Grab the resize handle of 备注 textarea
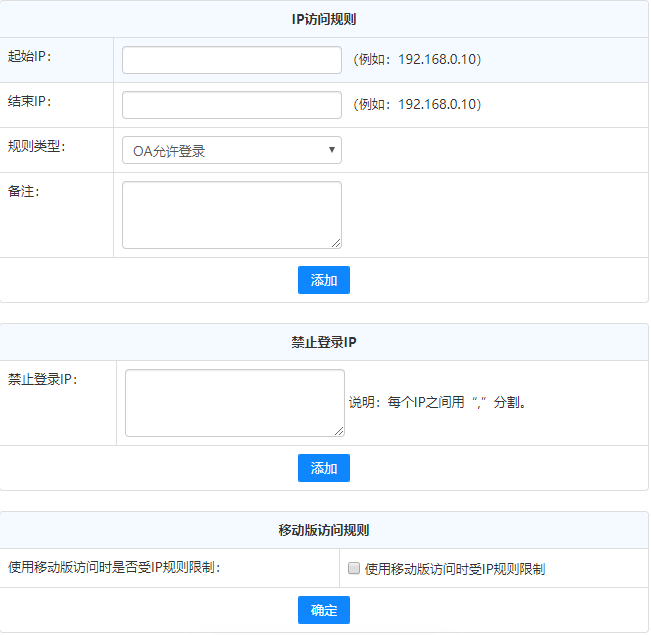 click(336, 243)
